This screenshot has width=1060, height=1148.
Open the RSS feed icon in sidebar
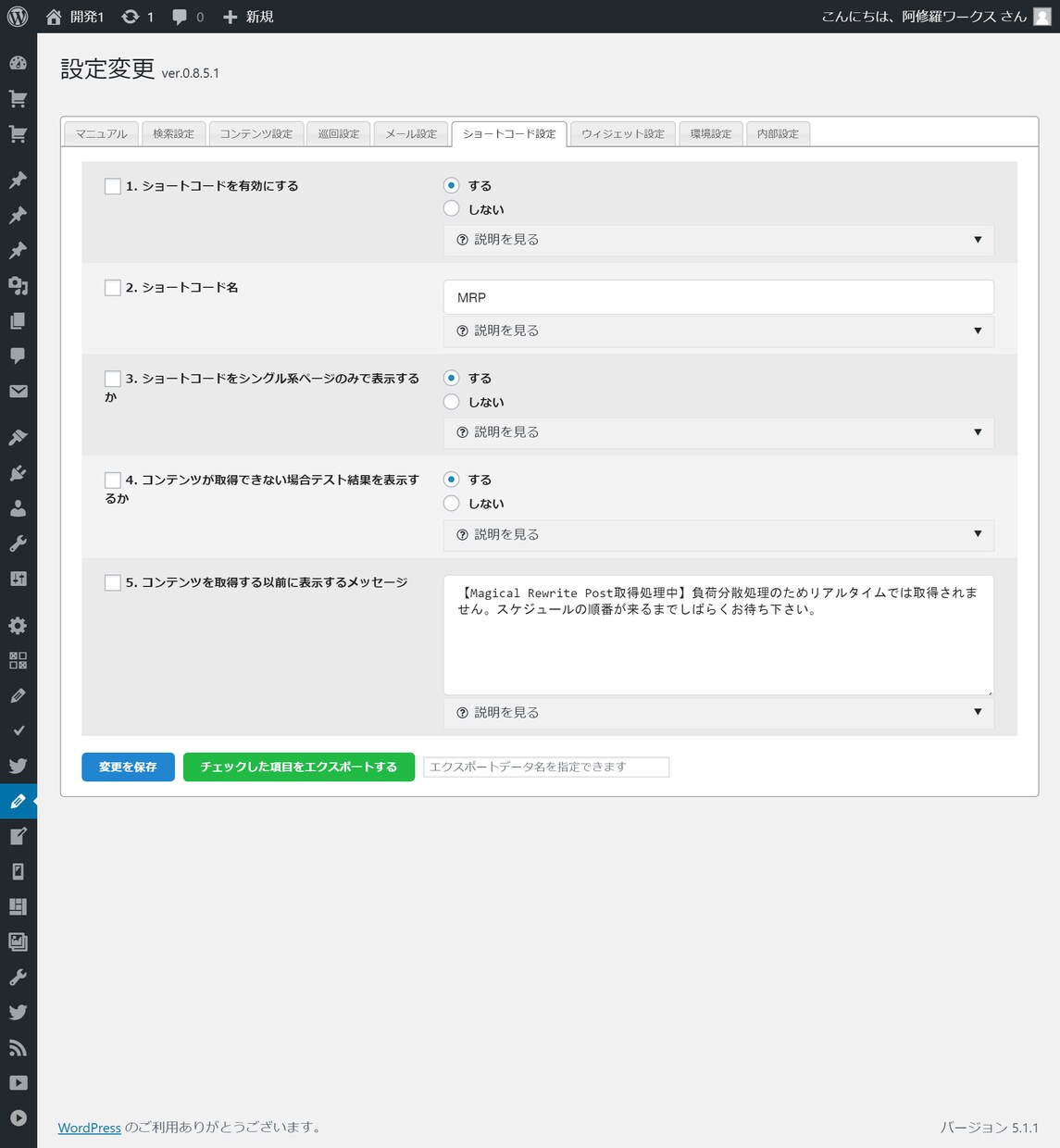point(18,1047)
